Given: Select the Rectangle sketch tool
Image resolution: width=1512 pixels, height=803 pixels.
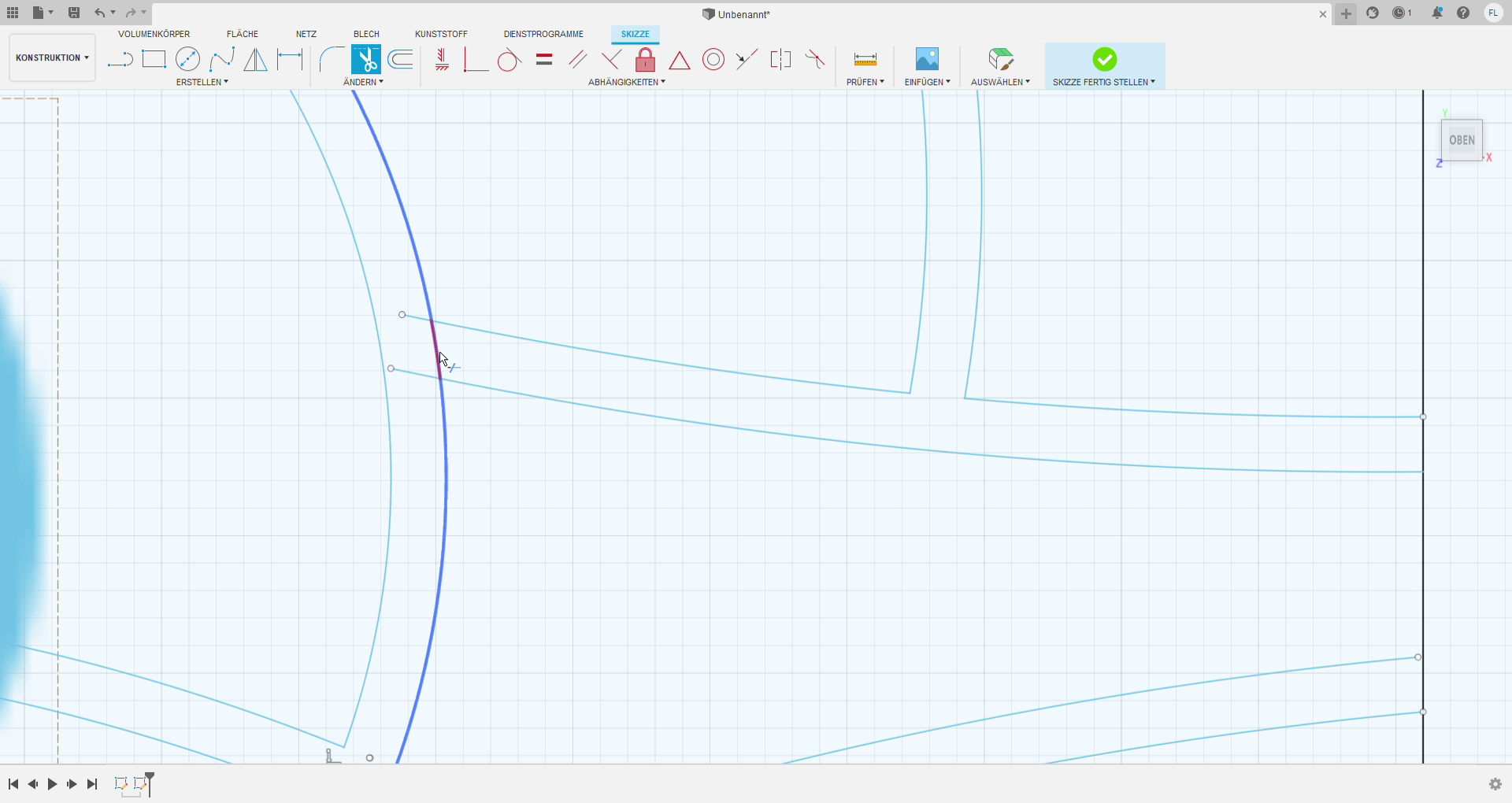Looking at the screenshot, I should point(154,59).
